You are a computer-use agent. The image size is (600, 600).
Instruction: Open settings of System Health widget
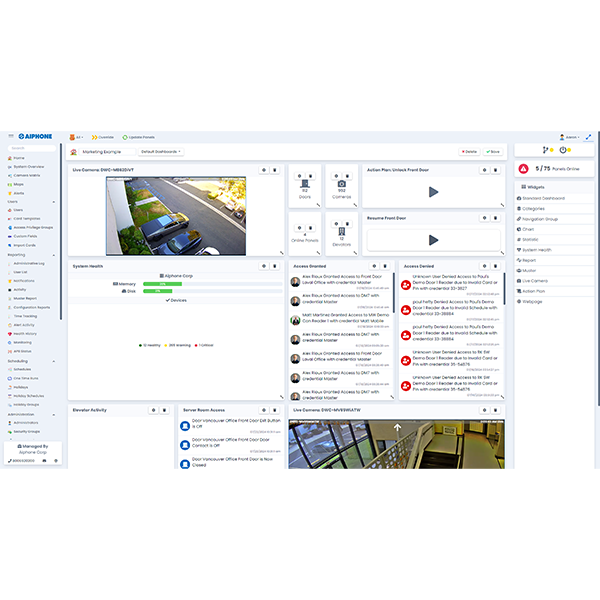(264, 266)
